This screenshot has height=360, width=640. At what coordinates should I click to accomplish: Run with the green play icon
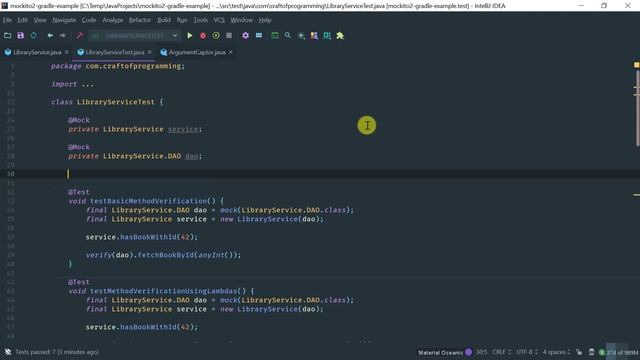click(x=189, y=36)
